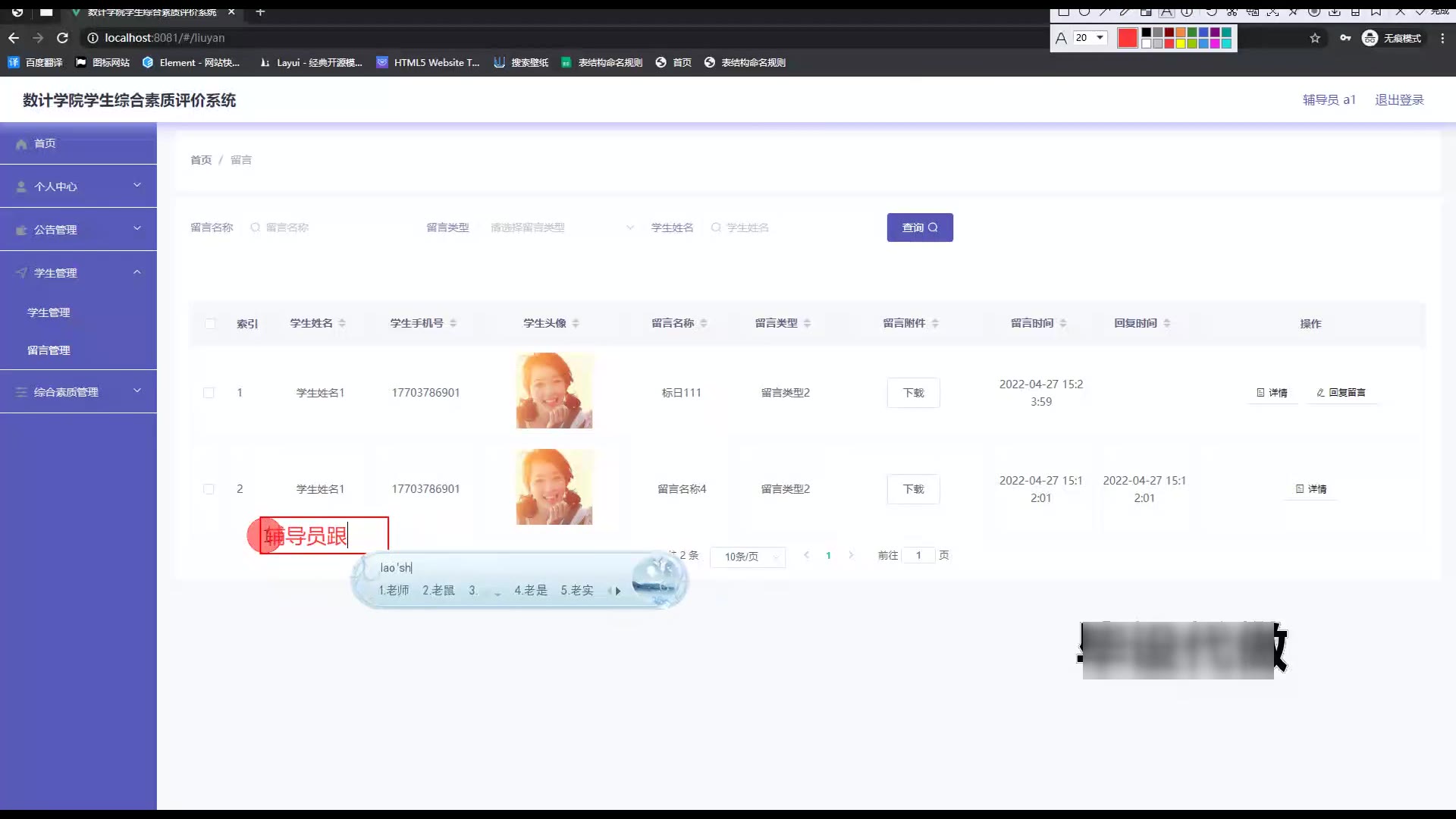1456x819 pixels.
Task: Open browser three-dot menu
Action: pyautogui.click(x=1442, y=38)
